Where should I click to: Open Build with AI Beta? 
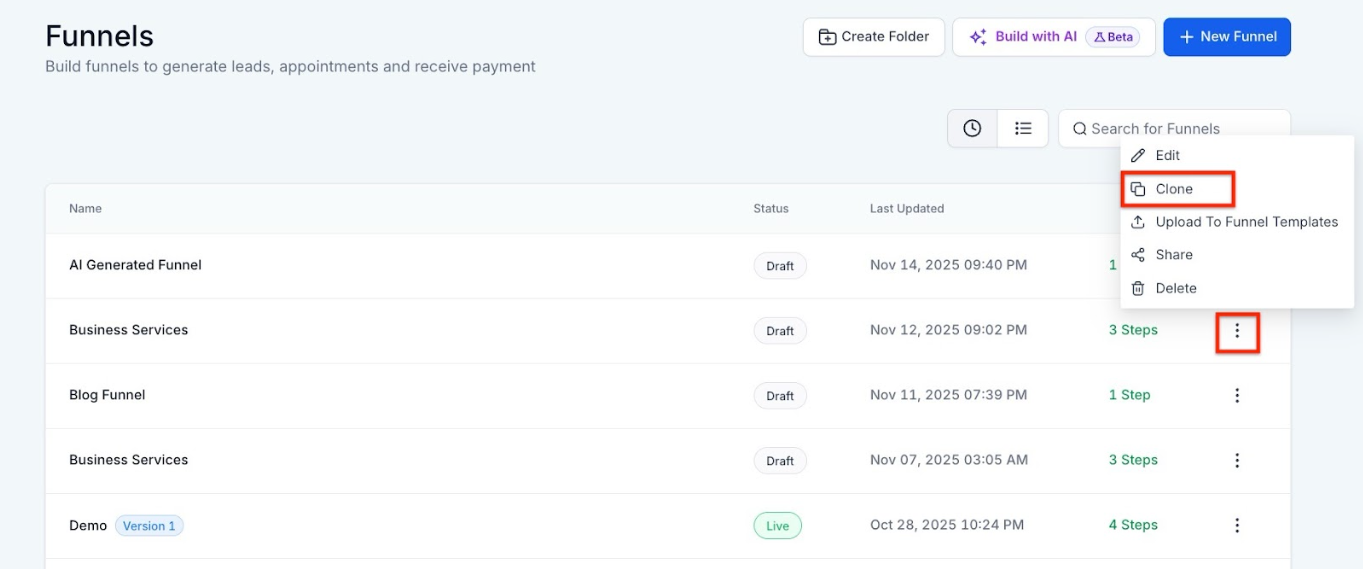1053,37
